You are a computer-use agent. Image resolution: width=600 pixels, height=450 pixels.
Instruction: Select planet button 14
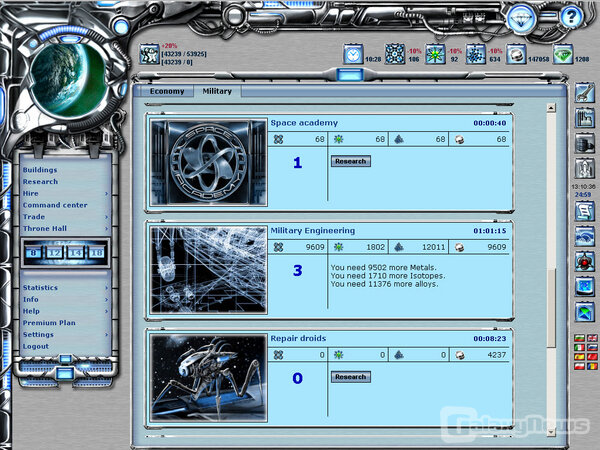75,253
